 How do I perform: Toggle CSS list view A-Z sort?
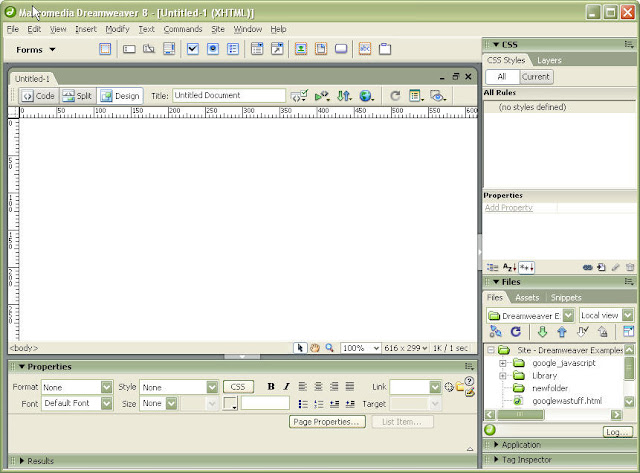(509, 268)
